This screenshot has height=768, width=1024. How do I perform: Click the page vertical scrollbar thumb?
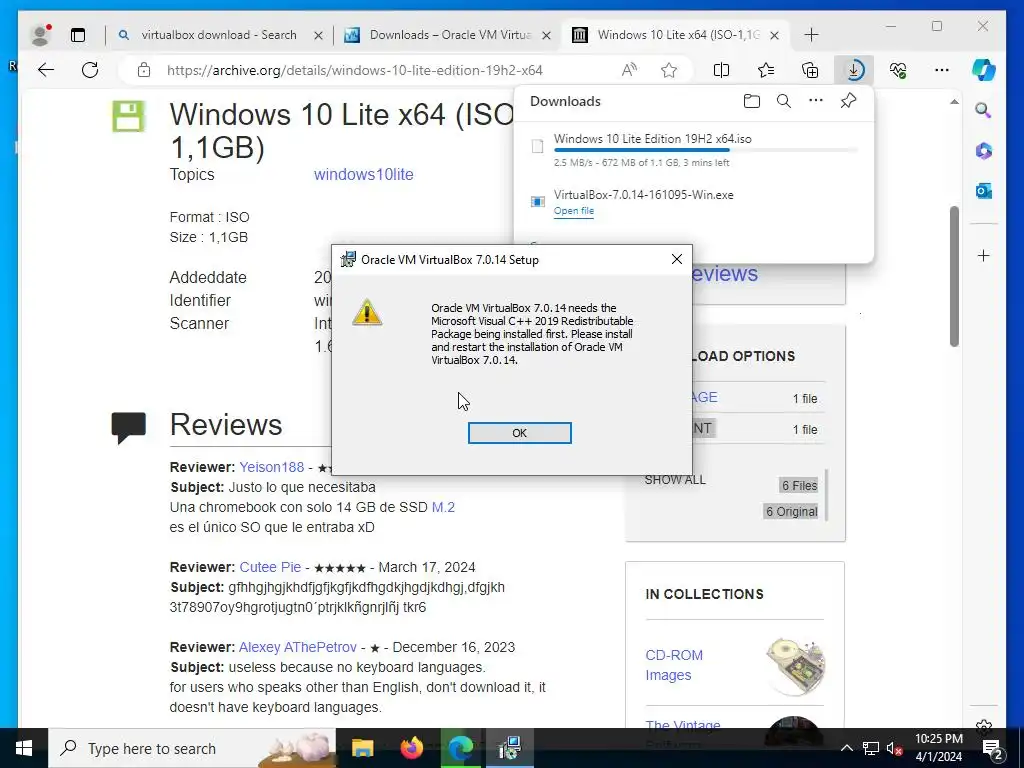tap(954, 276)
